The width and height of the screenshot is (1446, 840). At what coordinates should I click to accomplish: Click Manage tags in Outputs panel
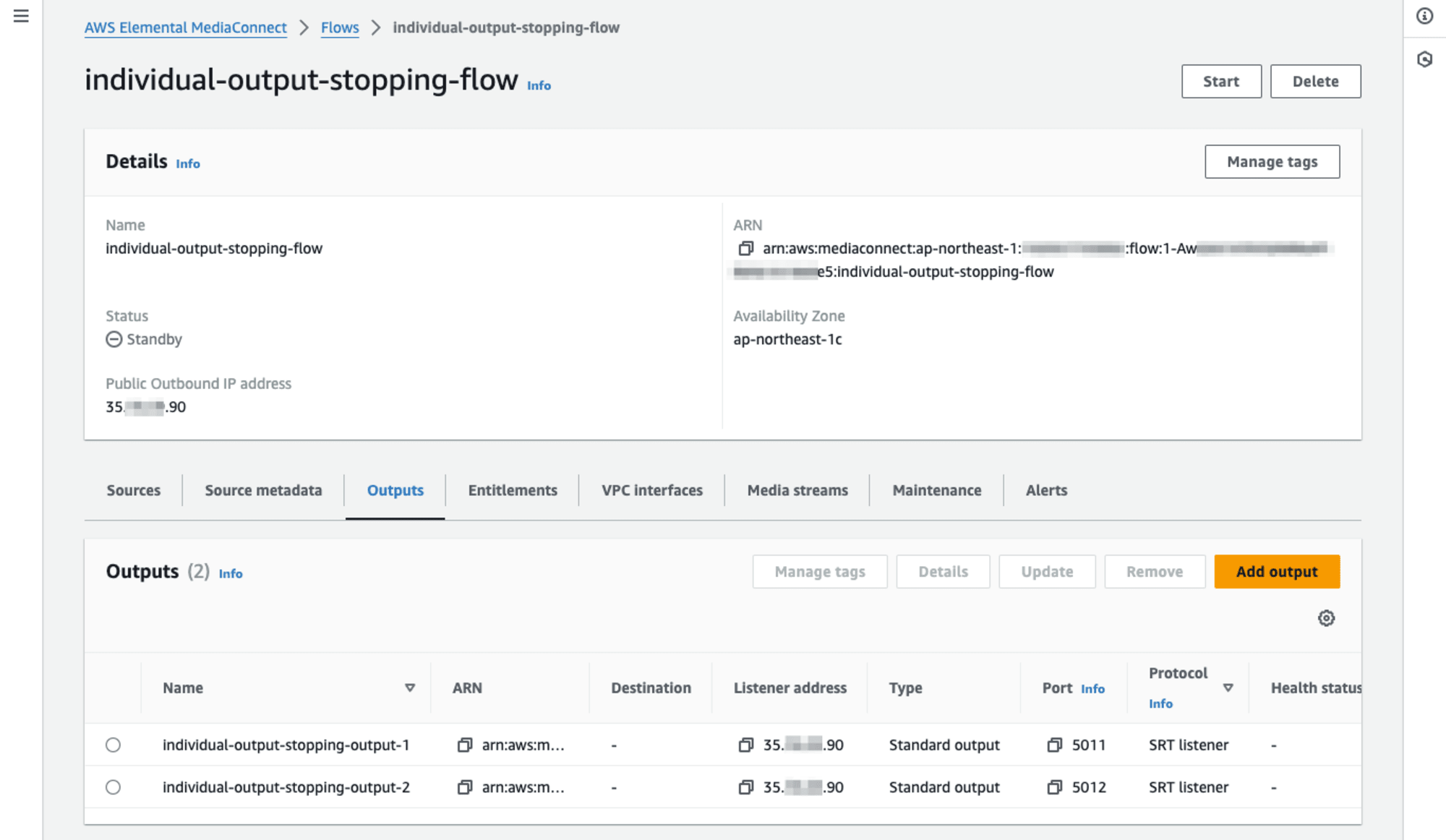click(x=820, y=572)
